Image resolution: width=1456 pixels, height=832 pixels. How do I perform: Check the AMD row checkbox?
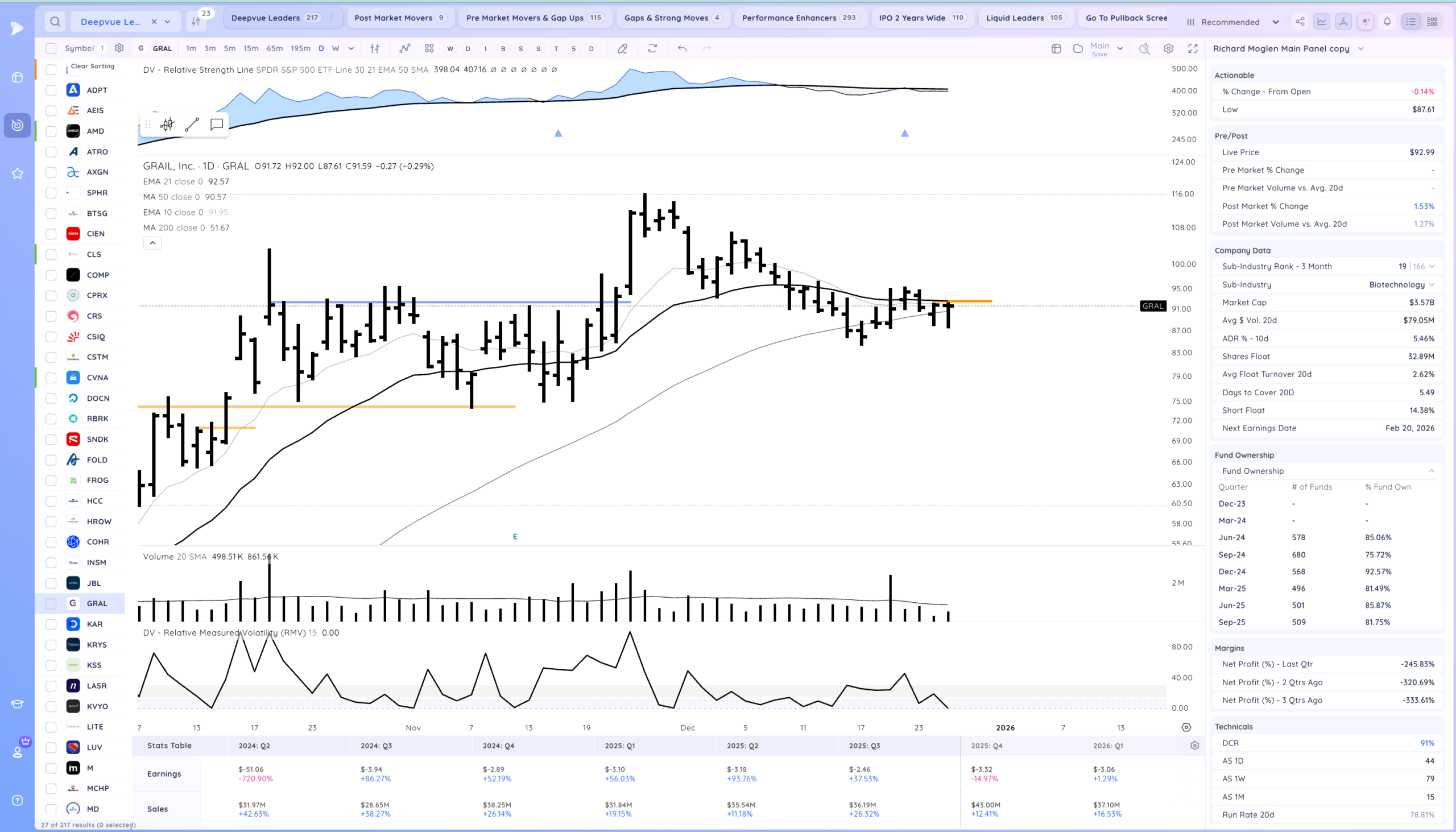click(51, 131)
